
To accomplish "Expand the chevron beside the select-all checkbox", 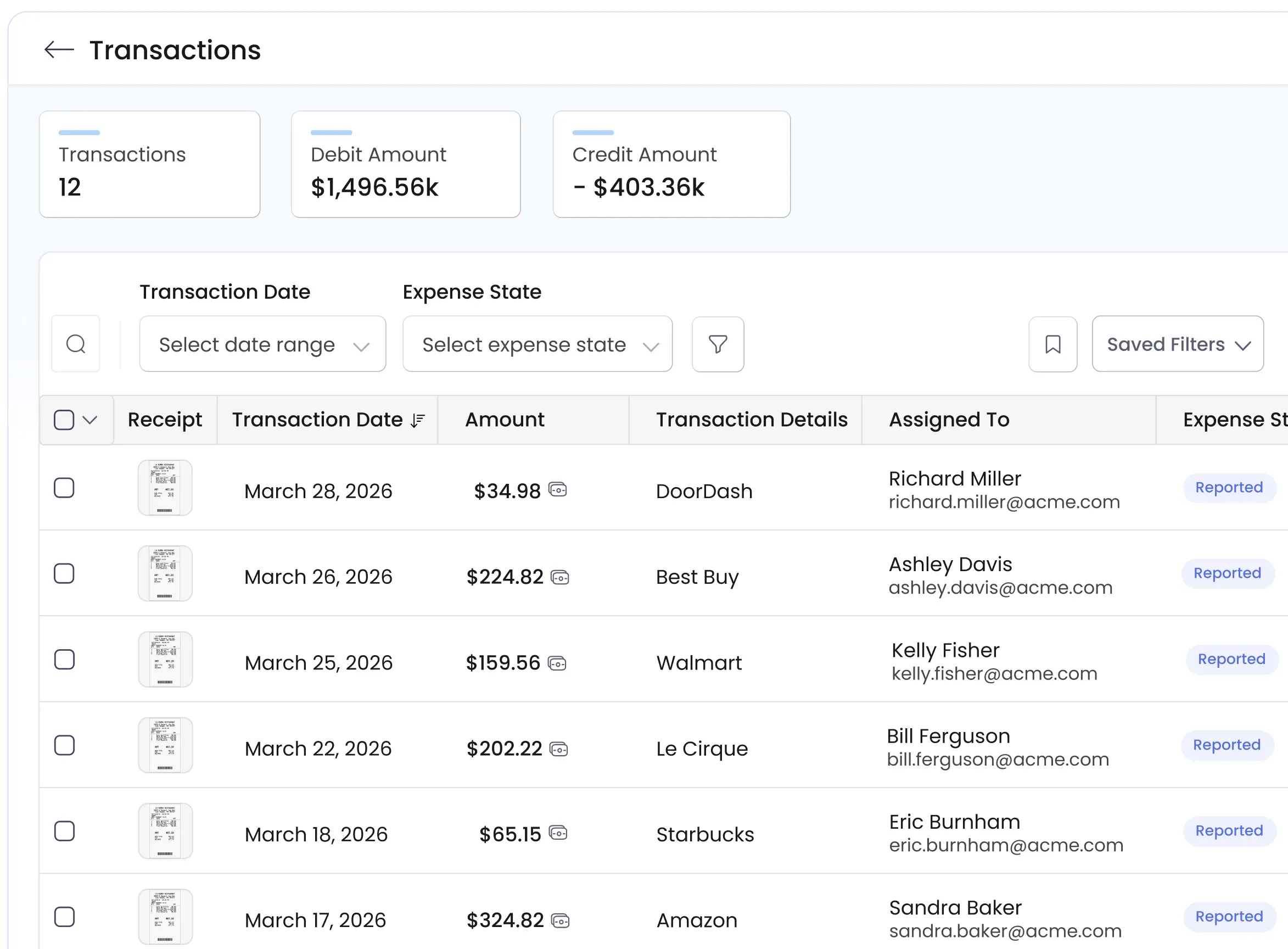I will coord(90,420).
